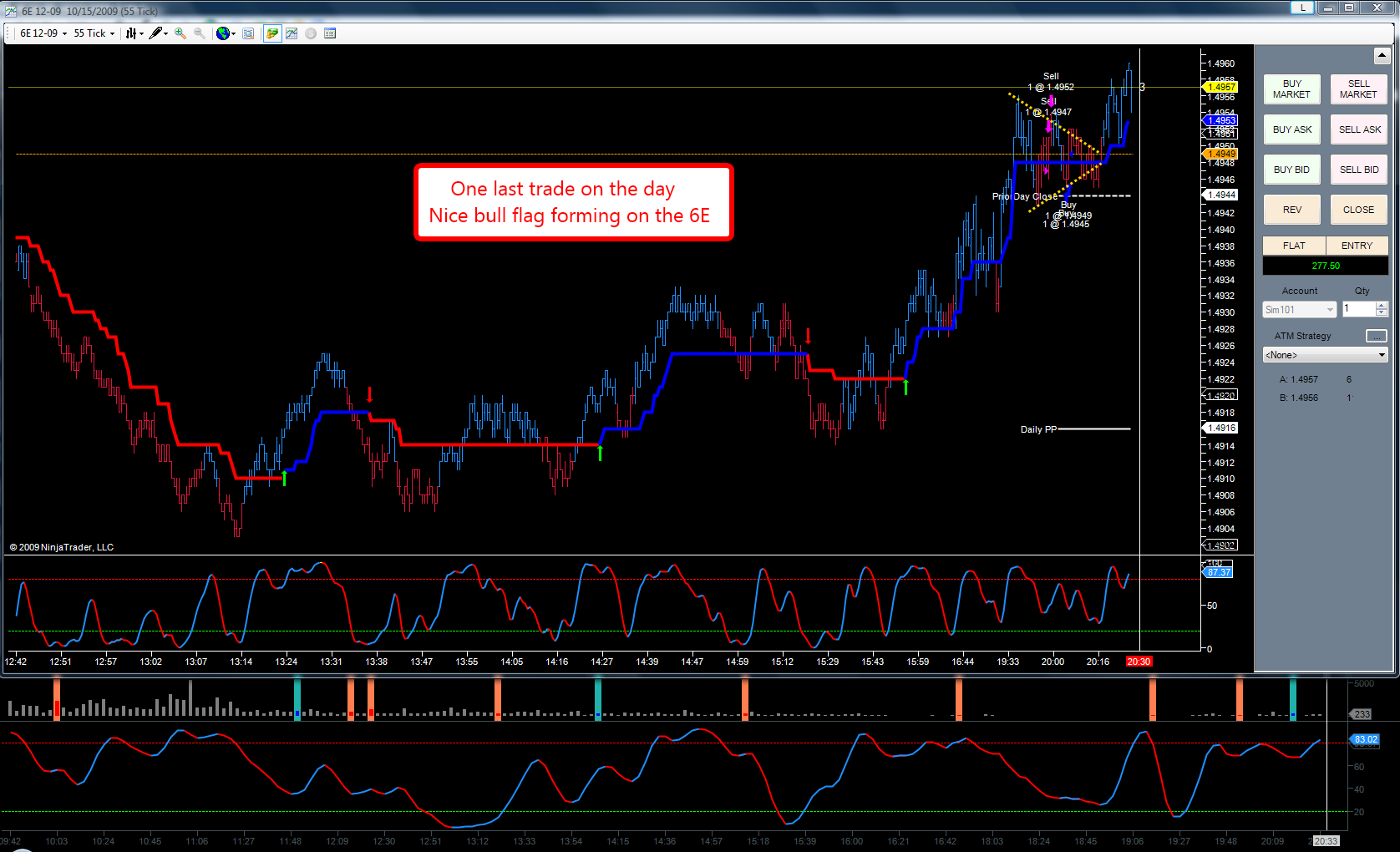Click the globe icon in toolbar
1400x852 pixels.
[222, 33]
